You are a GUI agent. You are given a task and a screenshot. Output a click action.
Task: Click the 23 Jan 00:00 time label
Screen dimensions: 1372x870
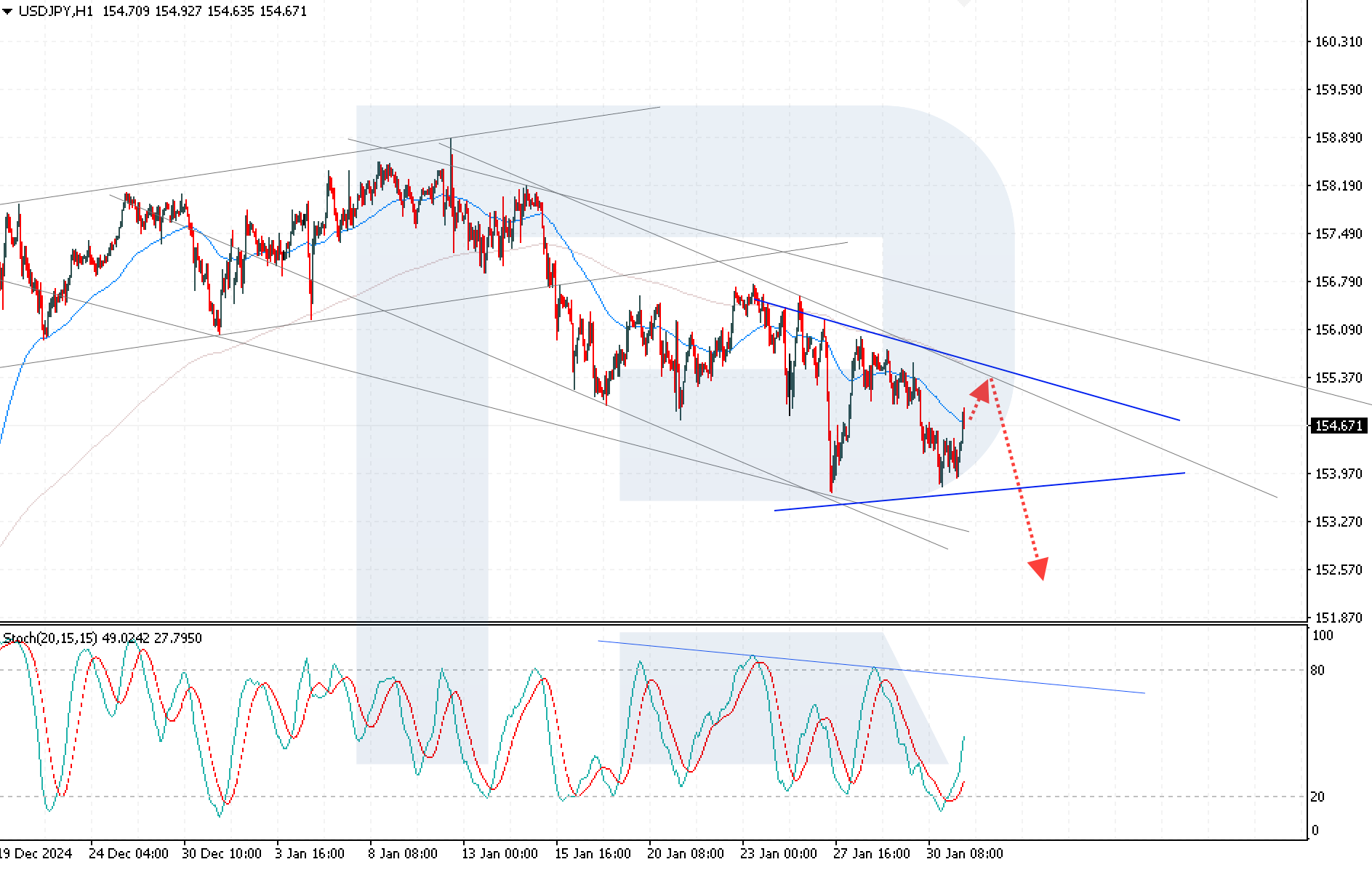click(x=779, y=853)
